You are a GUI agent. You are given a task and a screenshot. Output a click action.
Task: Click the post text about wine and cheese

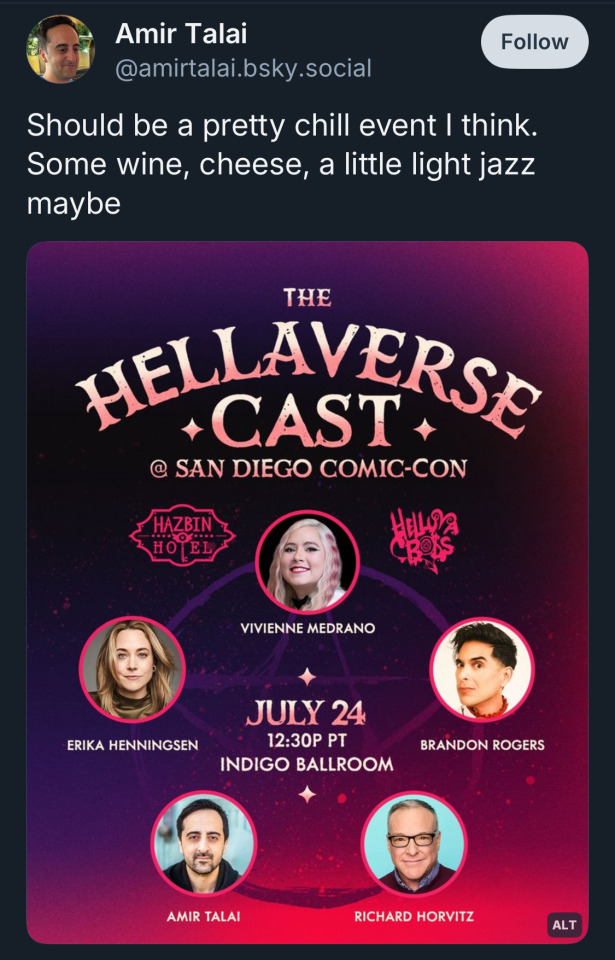click(281, 164)
